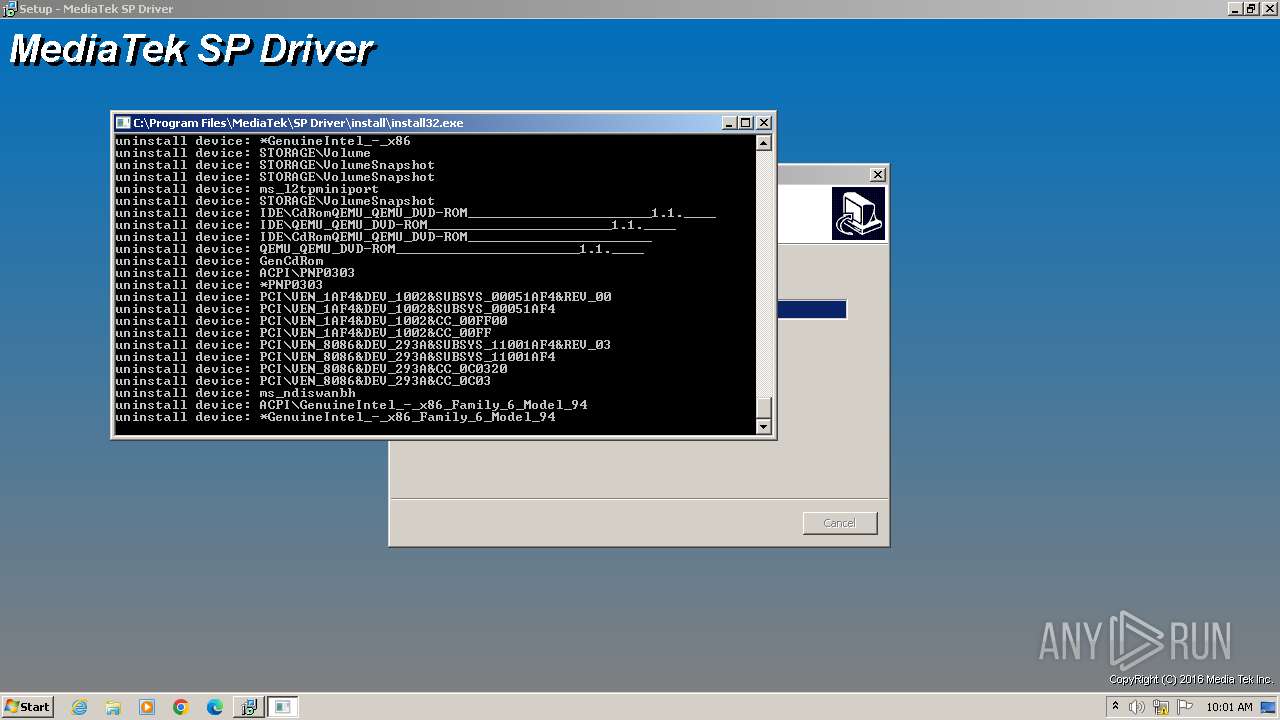Click Setup window title bar icon
This screenshot has width=1280, height=720.
point(9,8)
